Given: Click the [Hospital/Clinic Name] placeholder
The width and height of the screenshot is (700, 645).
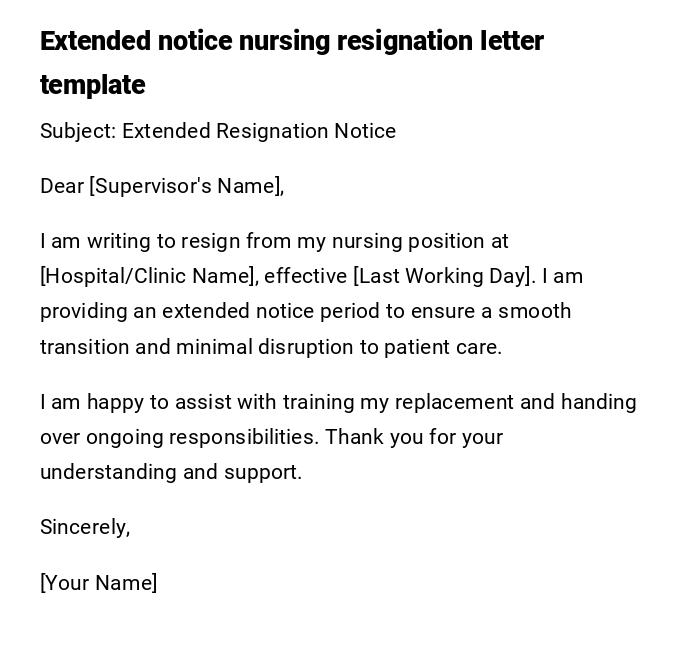Looking at the screenshot, I should coord(149,276).
